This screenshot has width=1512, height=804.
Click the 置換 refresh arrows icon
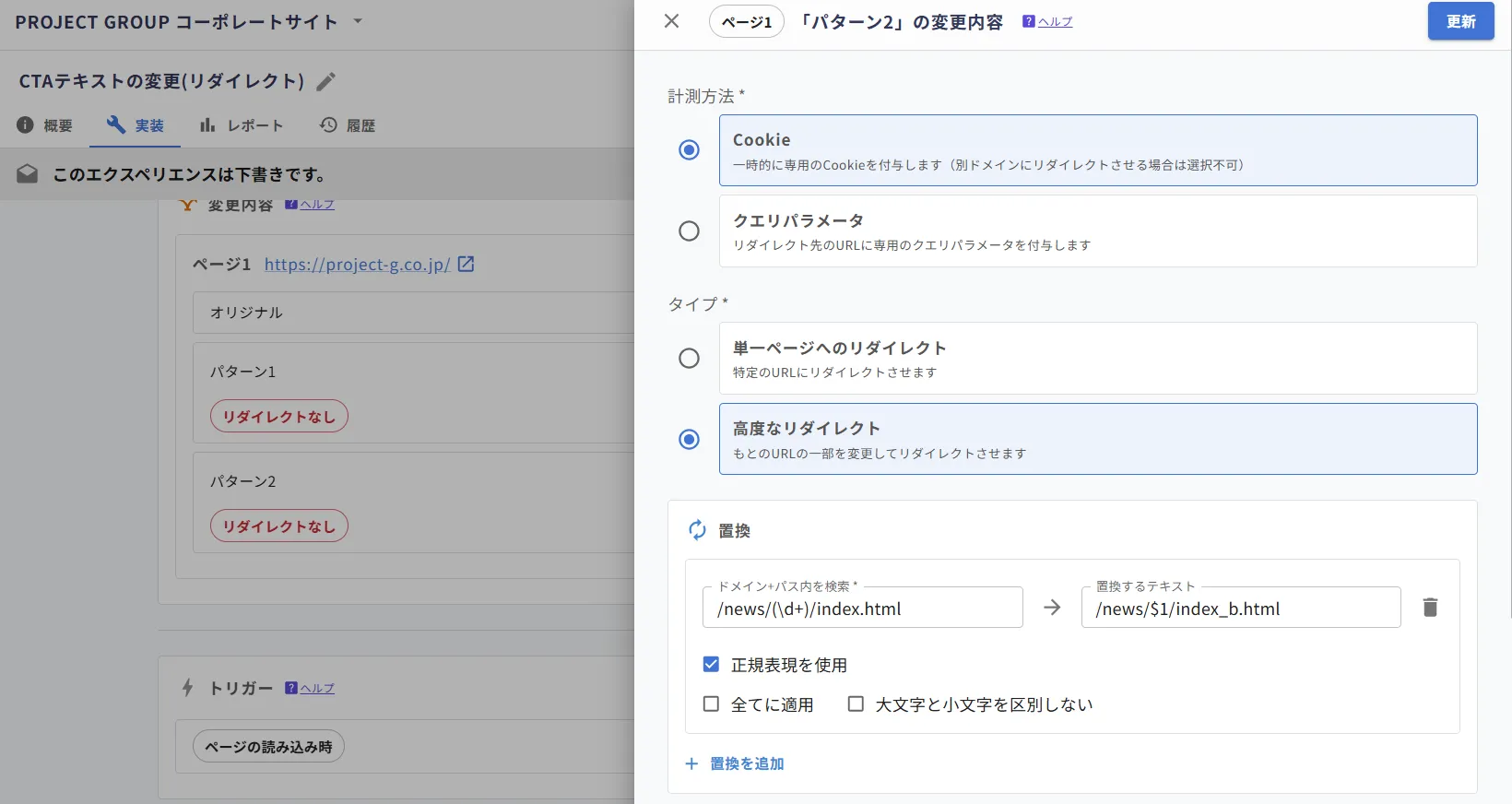tap(697, 530)
